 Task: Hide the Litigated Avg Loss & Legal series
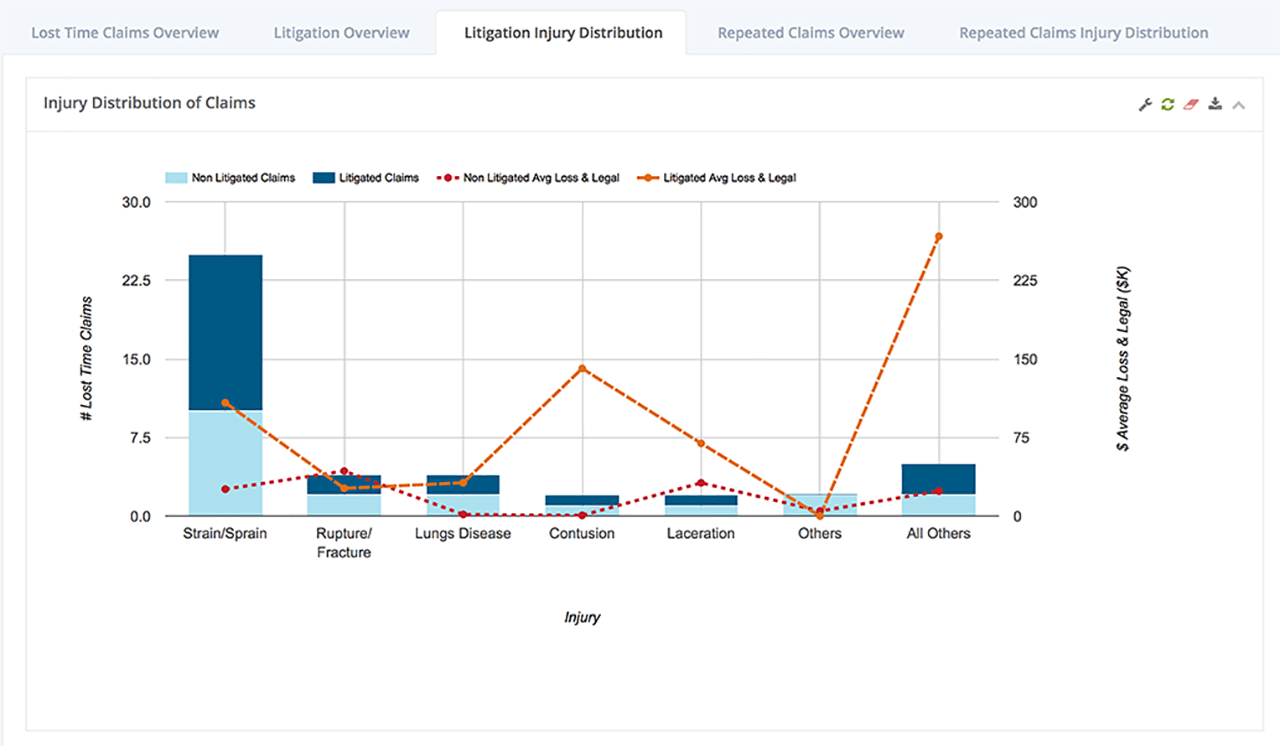coord(718,177)
